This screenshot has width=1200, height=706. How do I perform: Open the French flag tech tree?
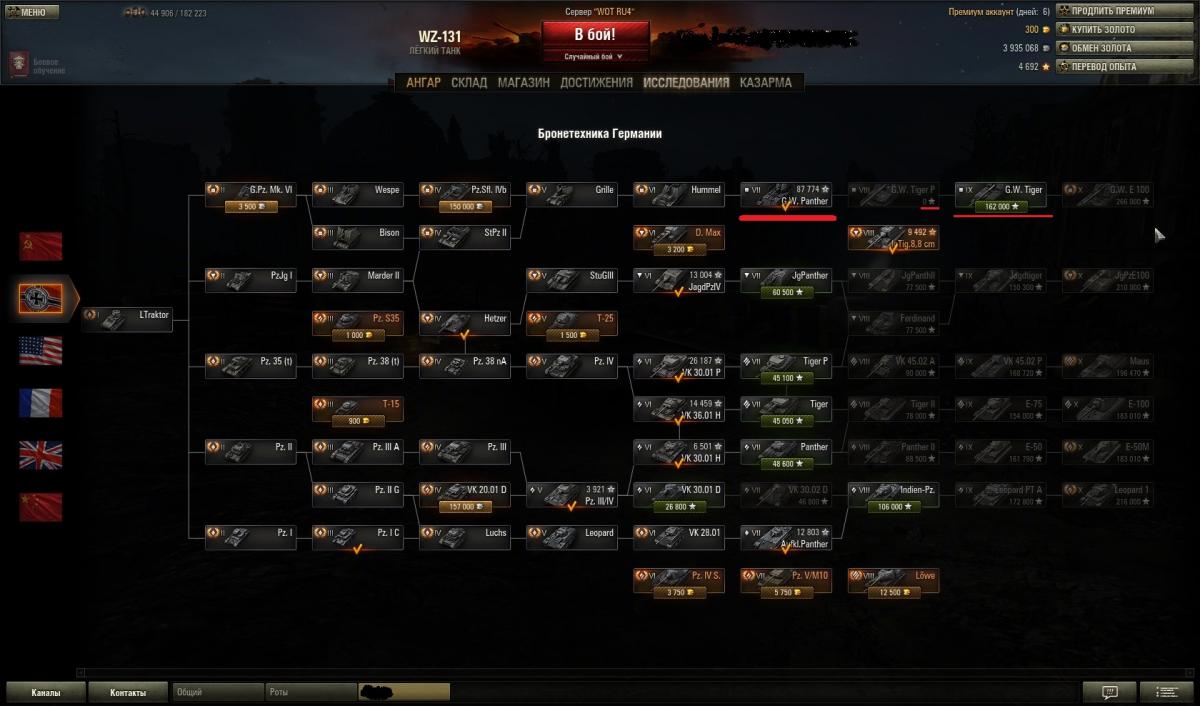pos(40,402)
